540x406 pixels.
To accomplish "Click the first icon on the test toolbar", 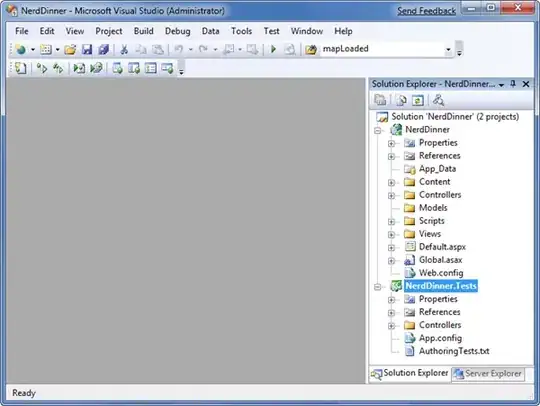I will (20, 68).
